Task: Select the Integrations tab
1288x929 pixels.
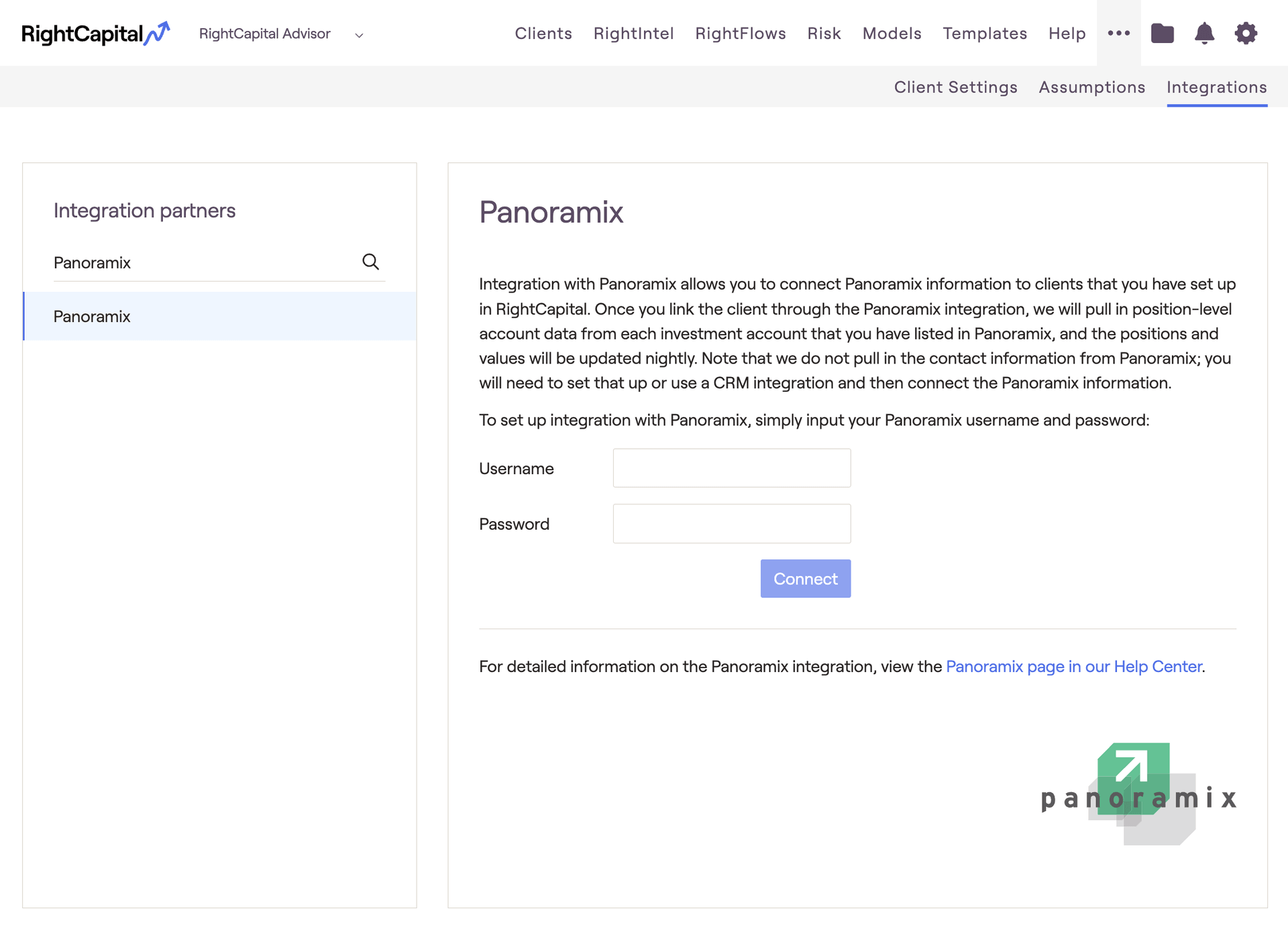Action: [1216, 87]
